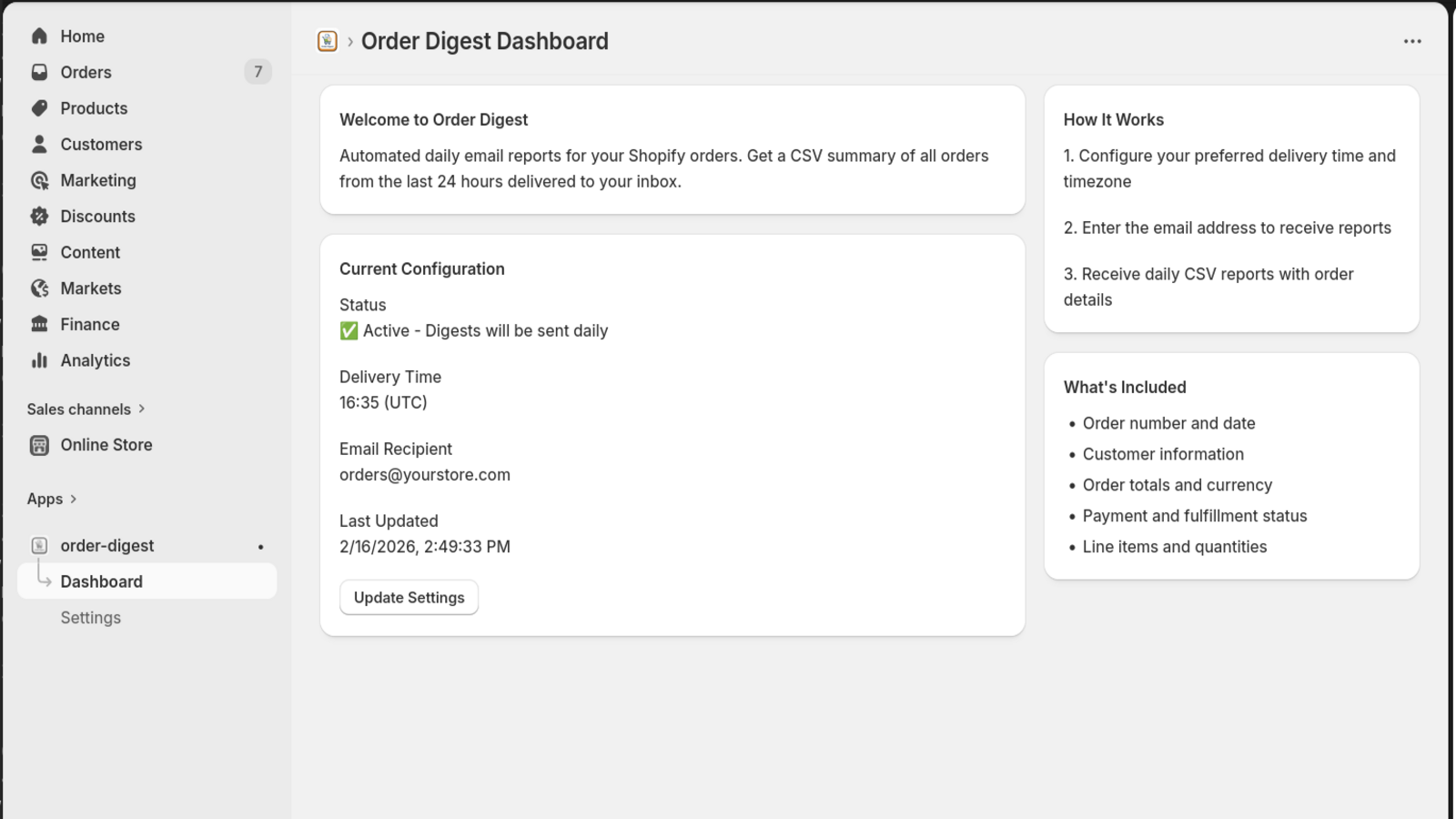Viewport: 1456px width, 819px height.
Task: Click the order-digest app icon in breadcrumb
Action: click(x=328, y=41)
